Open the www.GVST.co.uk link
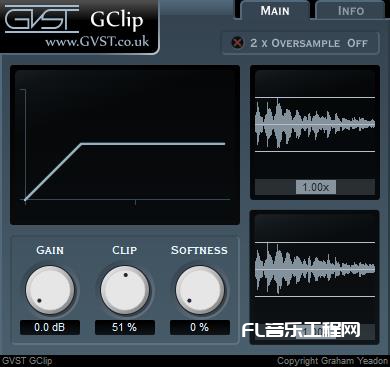Image resolution: width=390 pixels, height=367 pixels. [x=97, y=42]
